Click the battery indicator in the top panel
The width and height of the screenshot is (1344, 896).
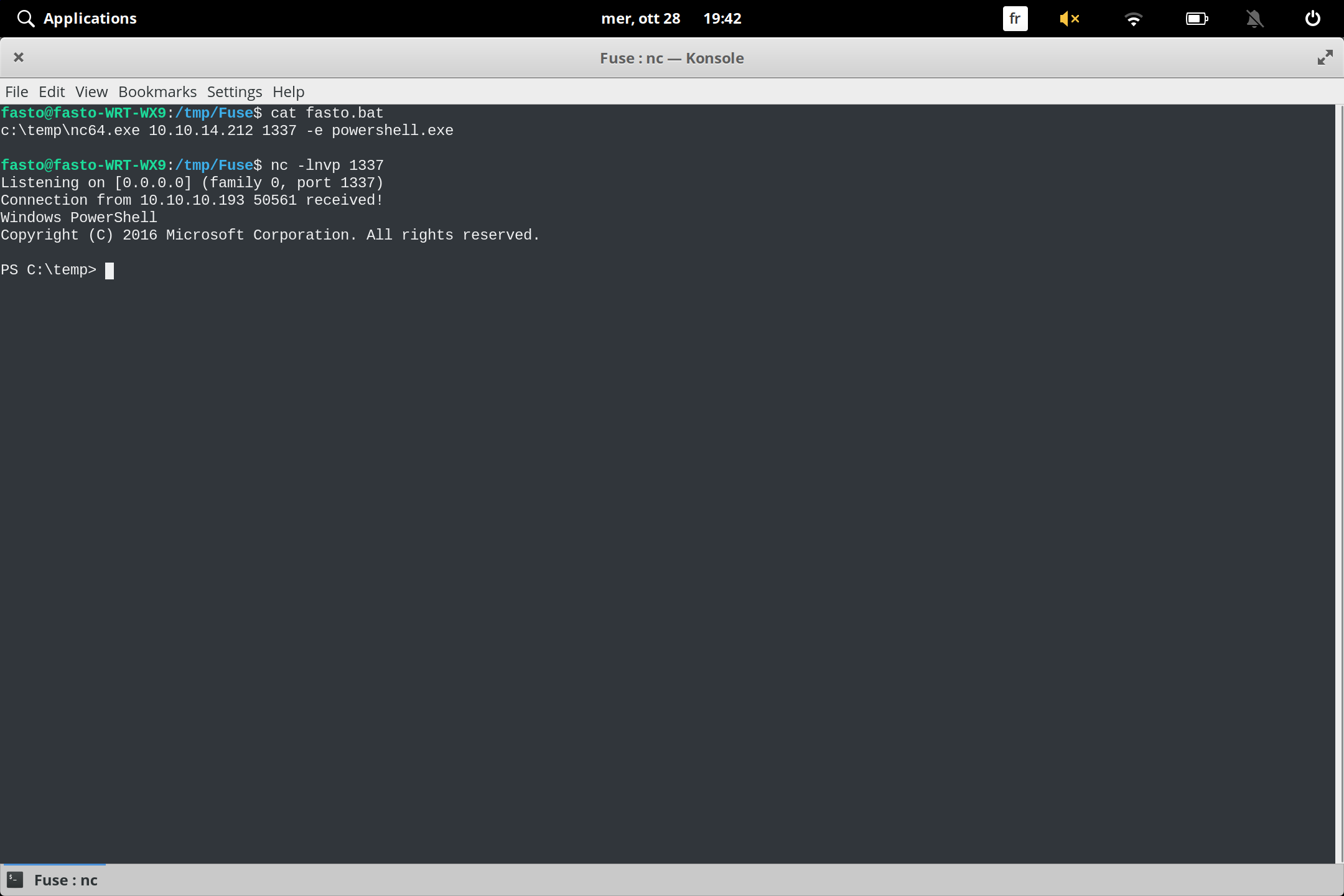pos(1197,19)
